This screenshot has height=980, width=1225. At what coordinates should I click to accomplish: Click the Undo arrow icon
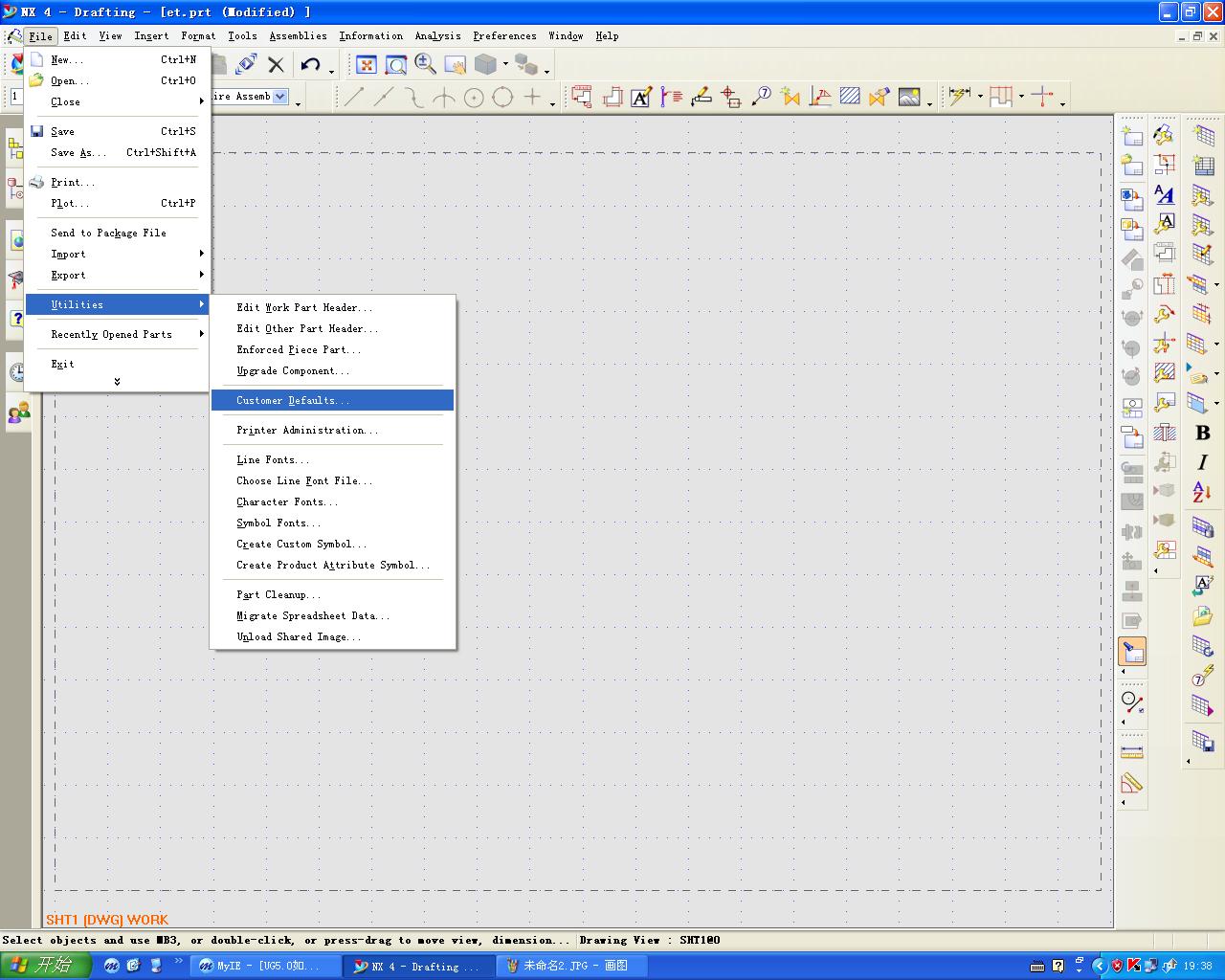point(310,65)
